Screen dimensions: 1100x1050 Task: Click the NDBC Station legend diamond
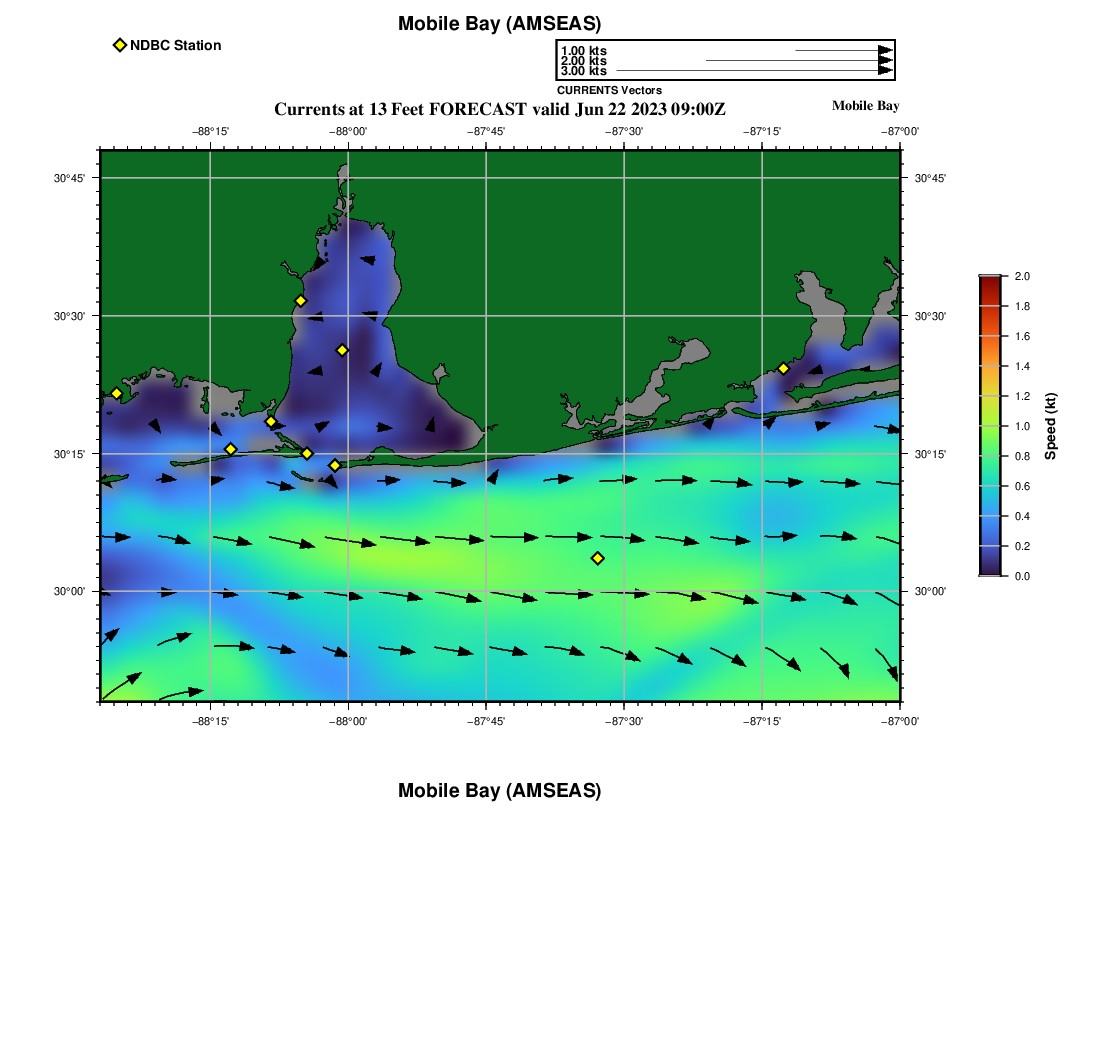[x=120, y=45]
